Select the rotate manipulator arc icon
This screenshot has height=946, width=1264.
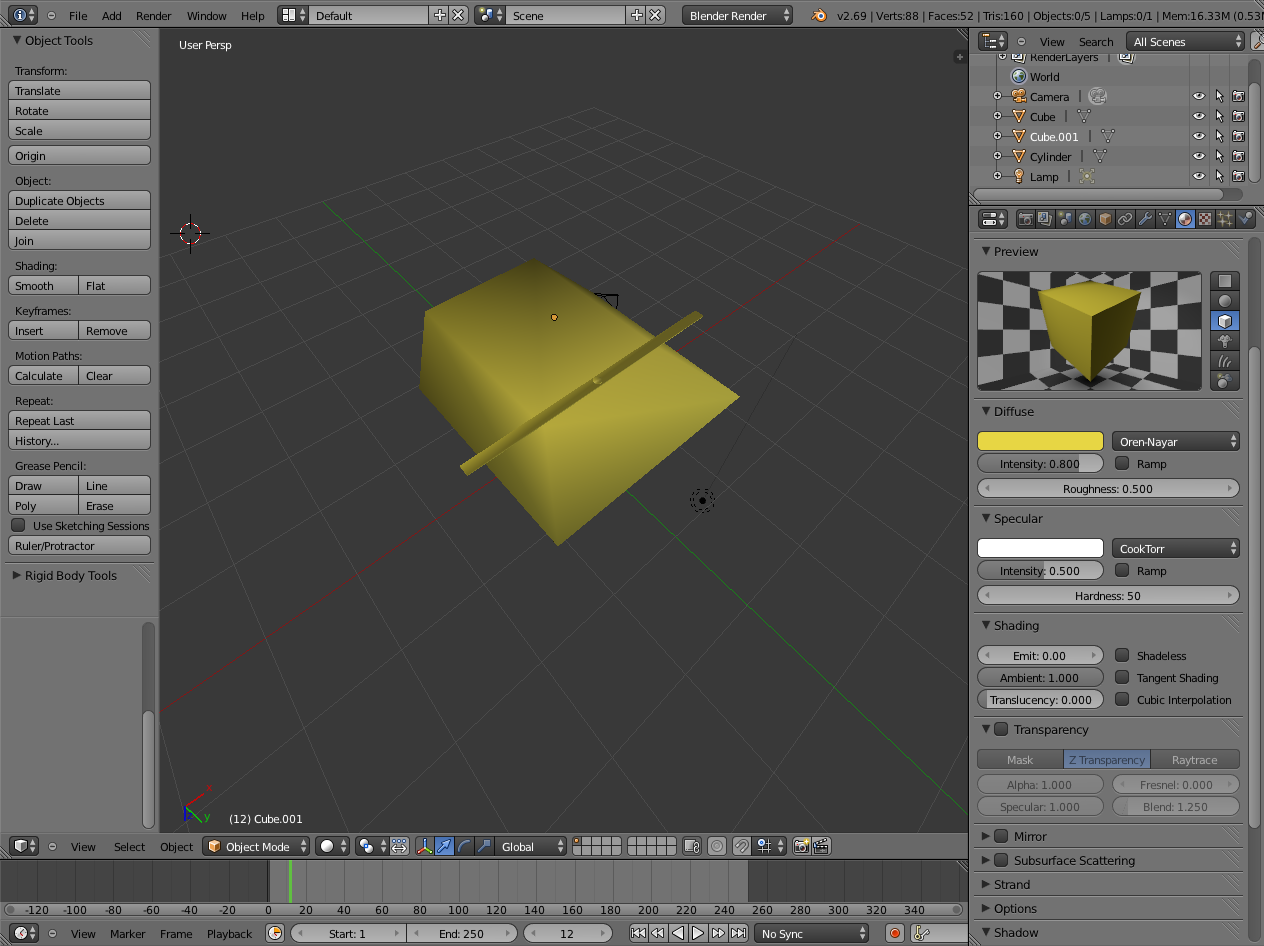[465, 846]
